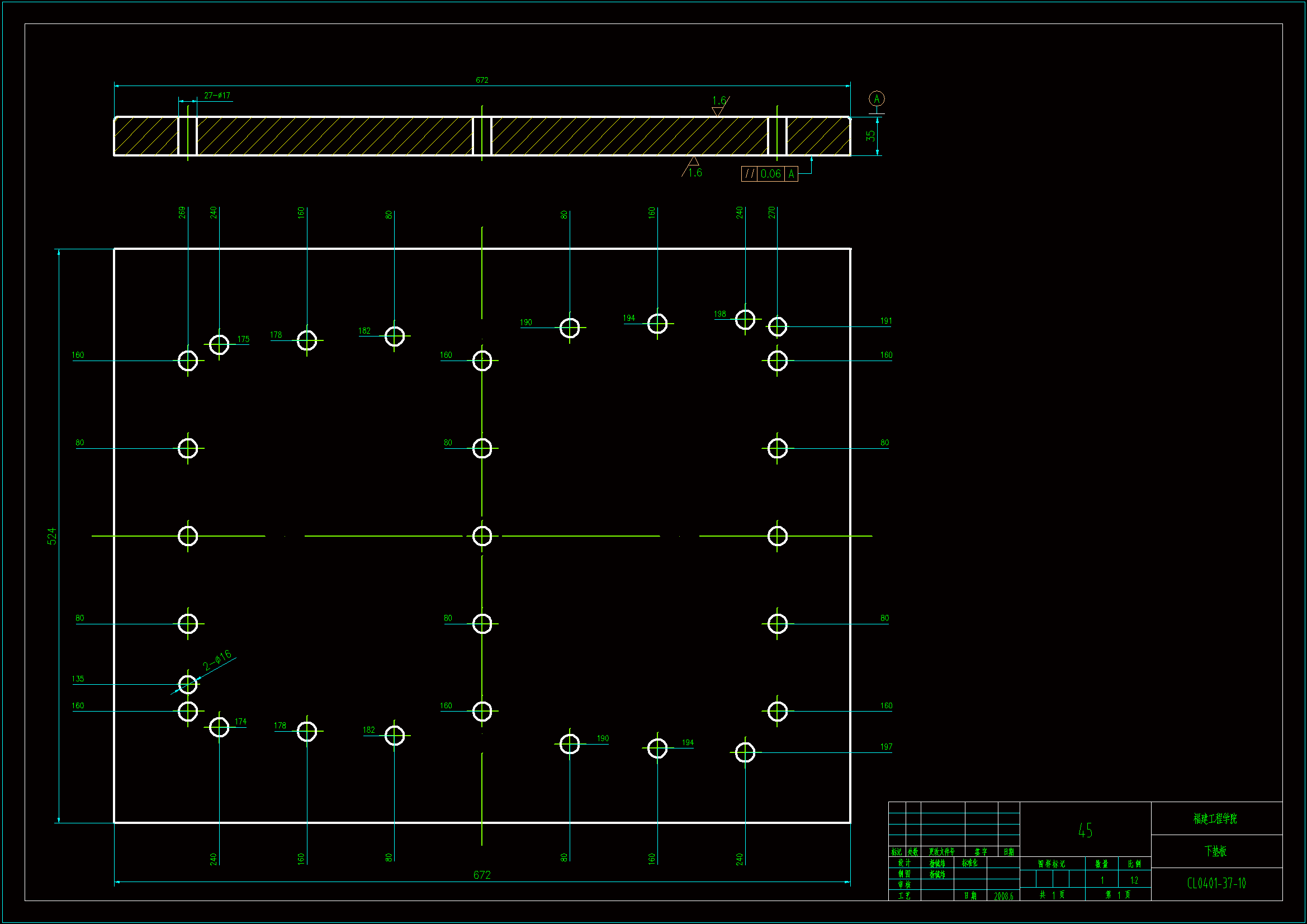Click the center hole of the plate
The width and height of the screenshot is (1307, 924).
click(x=481, y=536)
